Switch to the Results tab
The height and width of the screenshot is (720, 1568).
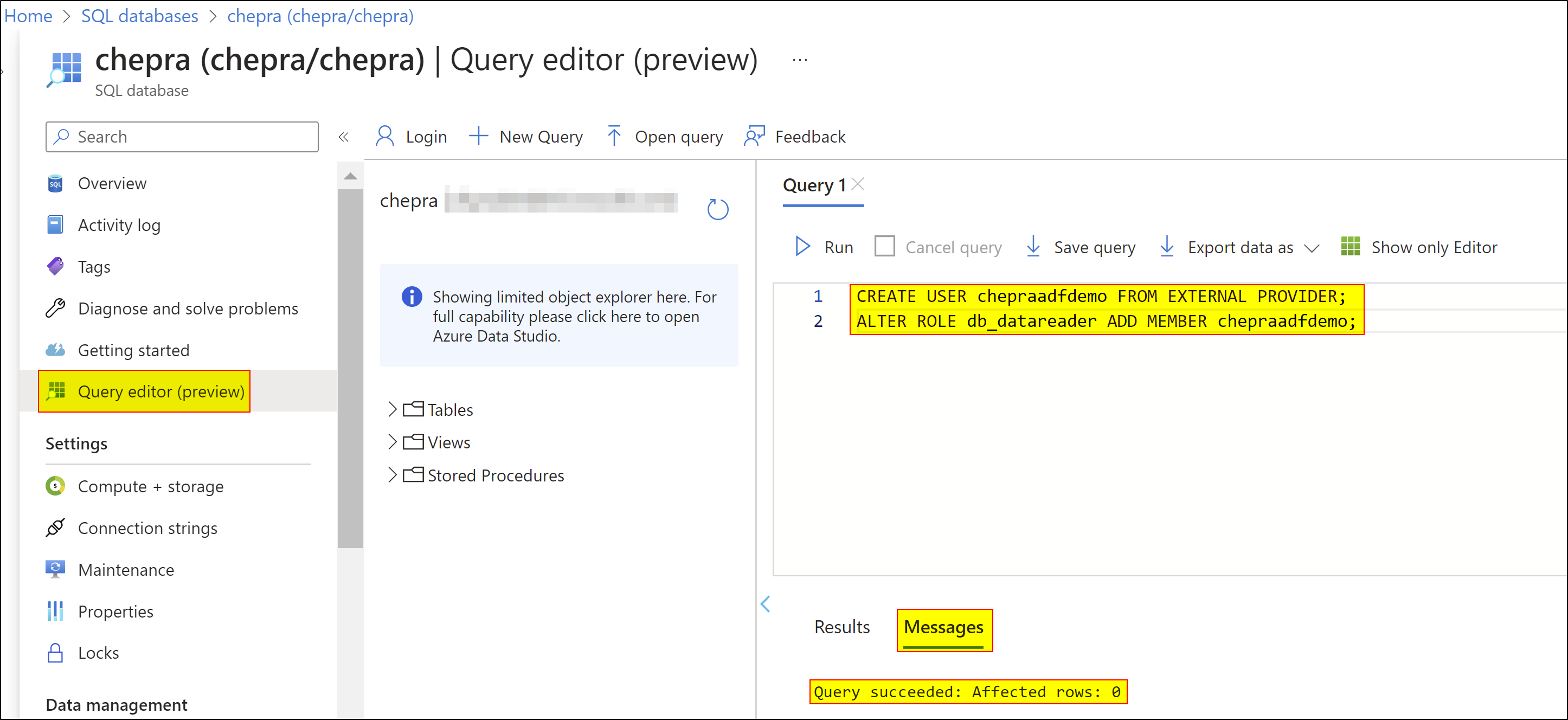tap(841, 626)
